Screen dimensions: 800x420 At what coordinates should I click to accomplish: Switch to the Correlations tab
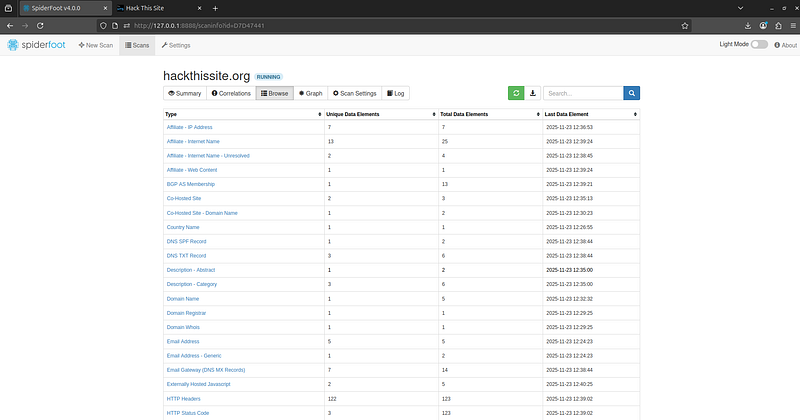click(x=231, y=93)
